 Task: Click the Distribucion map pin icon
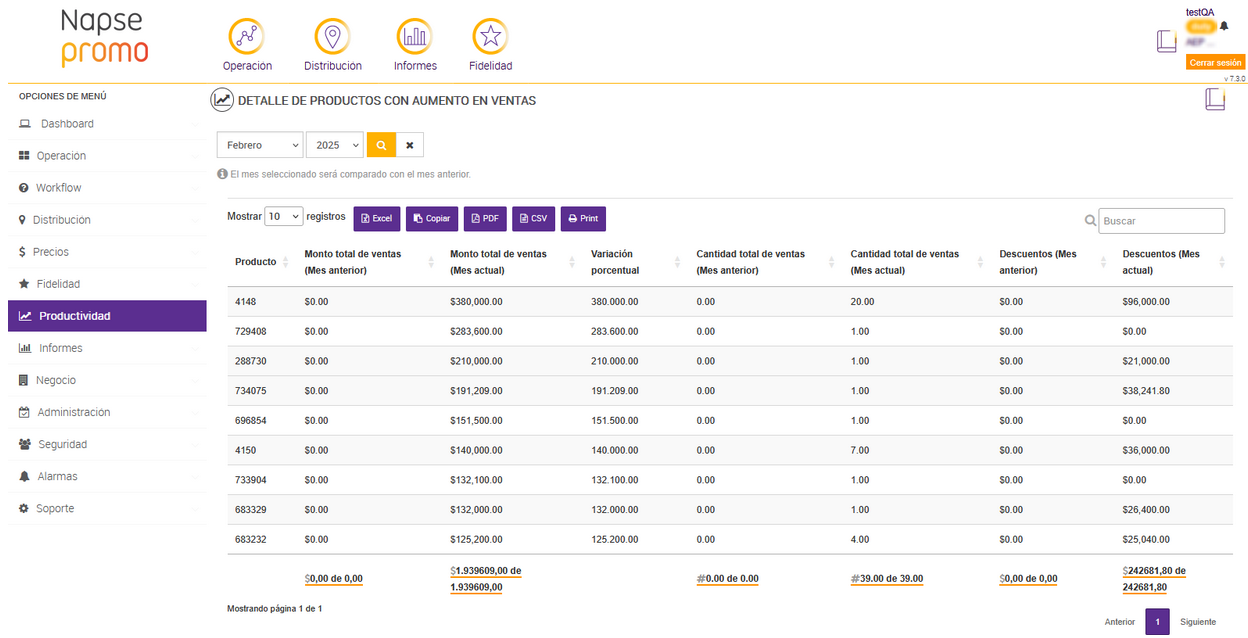pyautogui.click(x=332, y=37)
